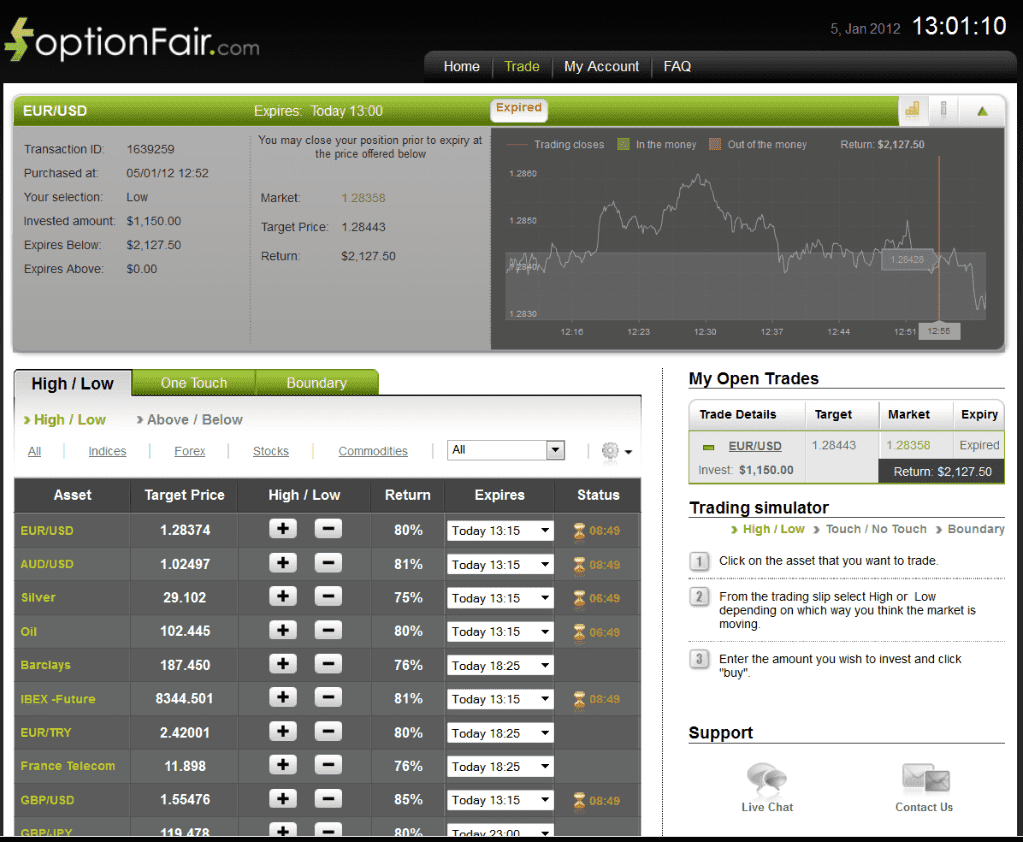Screen dimensions: 1023x842
Task: Select High (plus) for GBP/USD
Action: 283,798
